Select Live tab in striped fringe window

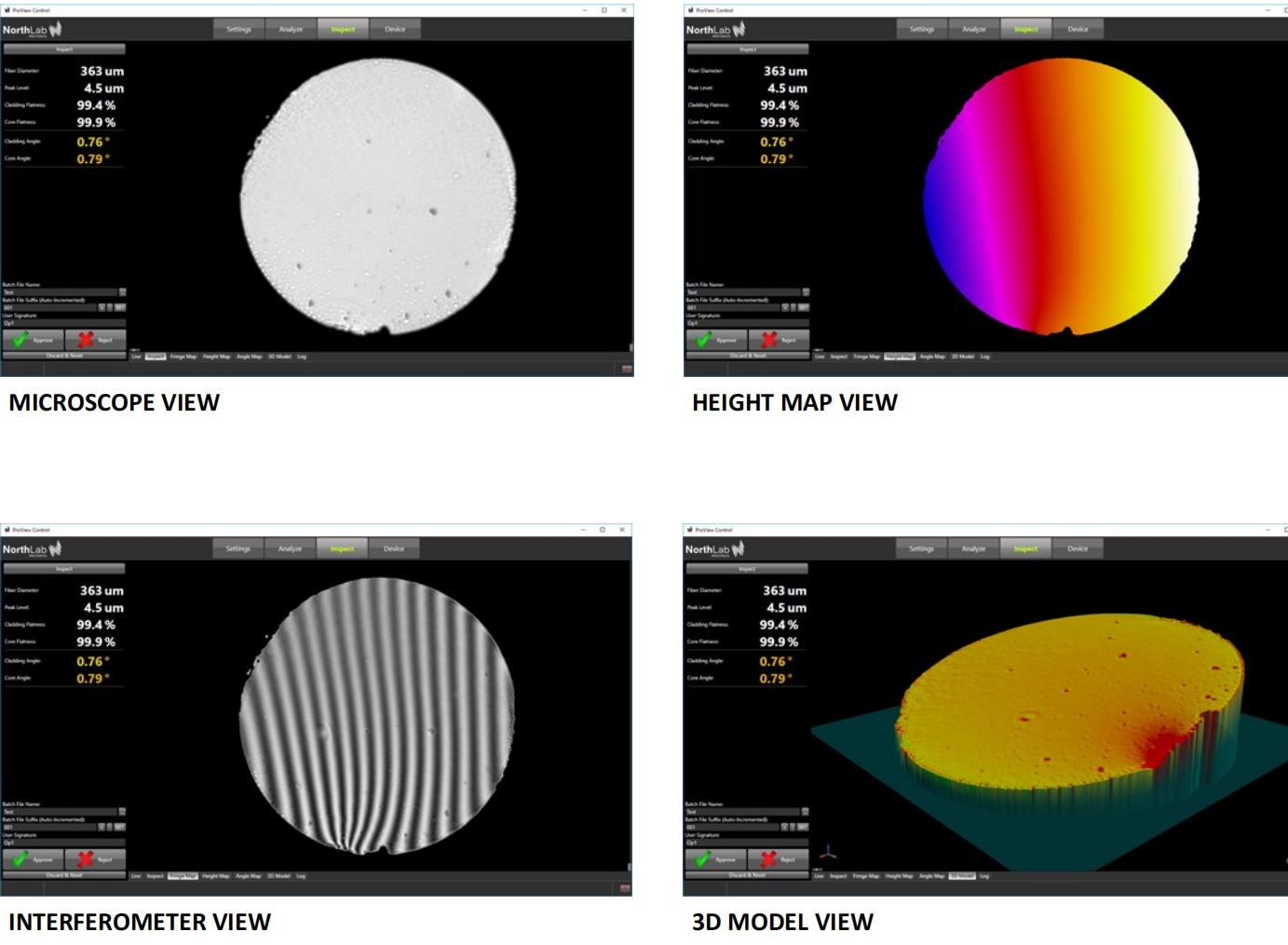pos(136,876)
